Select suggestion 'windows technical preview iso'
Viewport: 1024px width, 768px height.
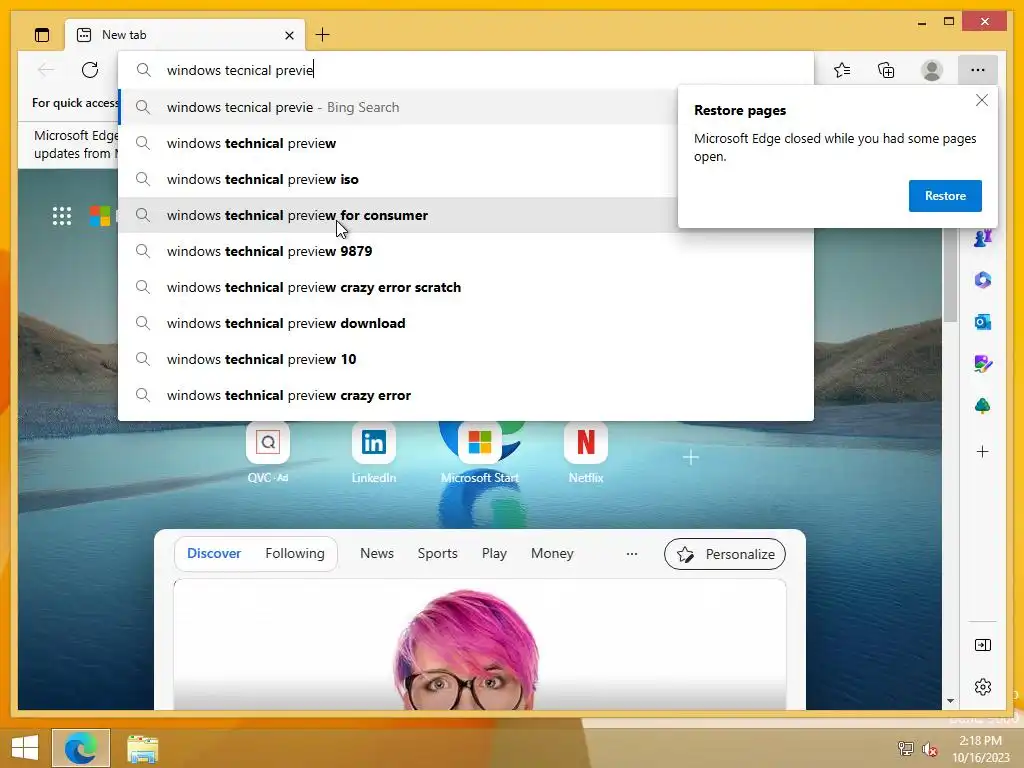point(398,179)
